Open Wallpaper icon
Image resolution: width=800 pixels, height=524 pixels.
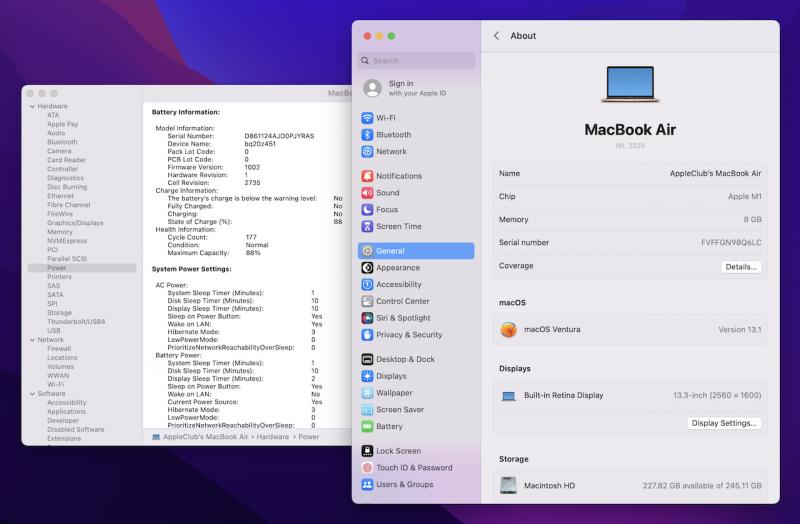point(367,393)
